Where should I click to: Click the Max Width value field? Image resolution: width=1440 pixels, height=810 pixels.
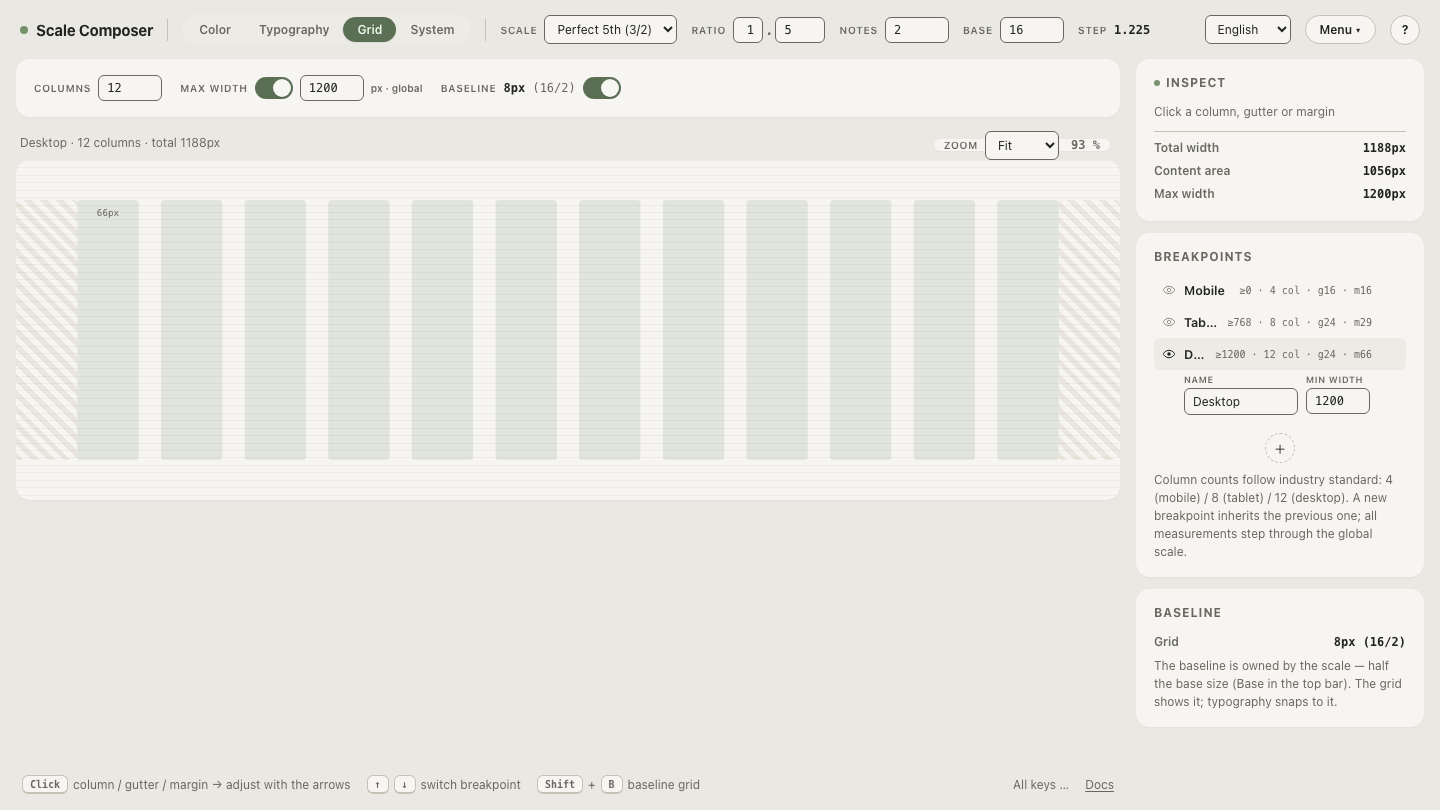[x=332, y=88]
